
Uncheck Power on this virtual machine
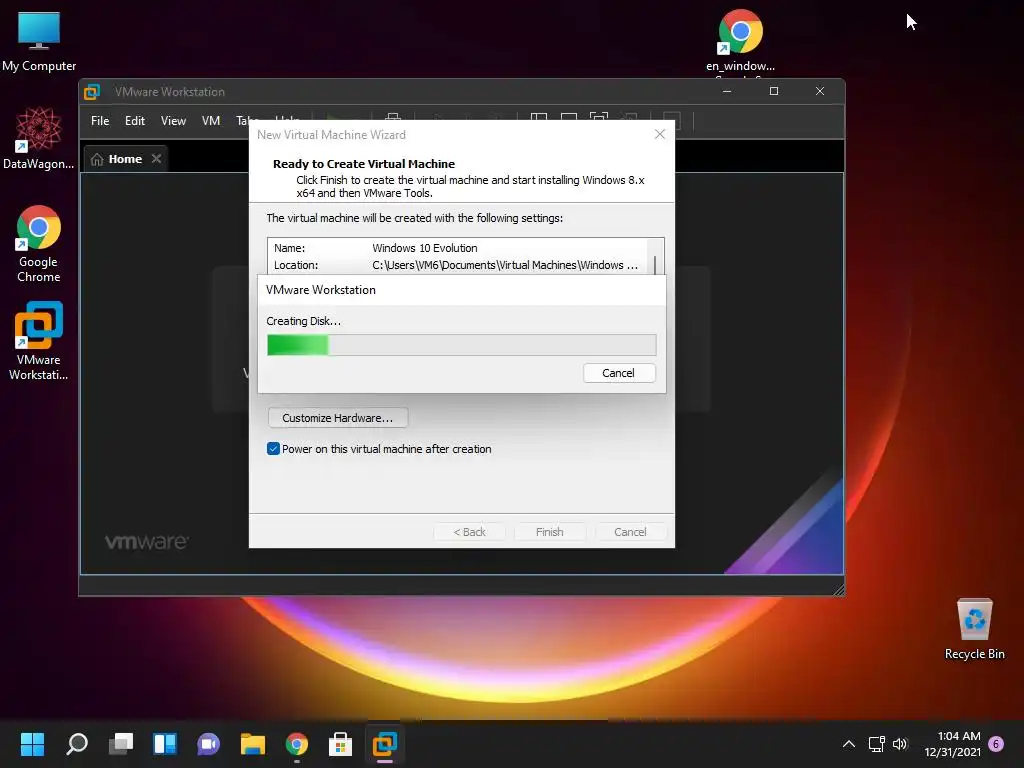274,449
